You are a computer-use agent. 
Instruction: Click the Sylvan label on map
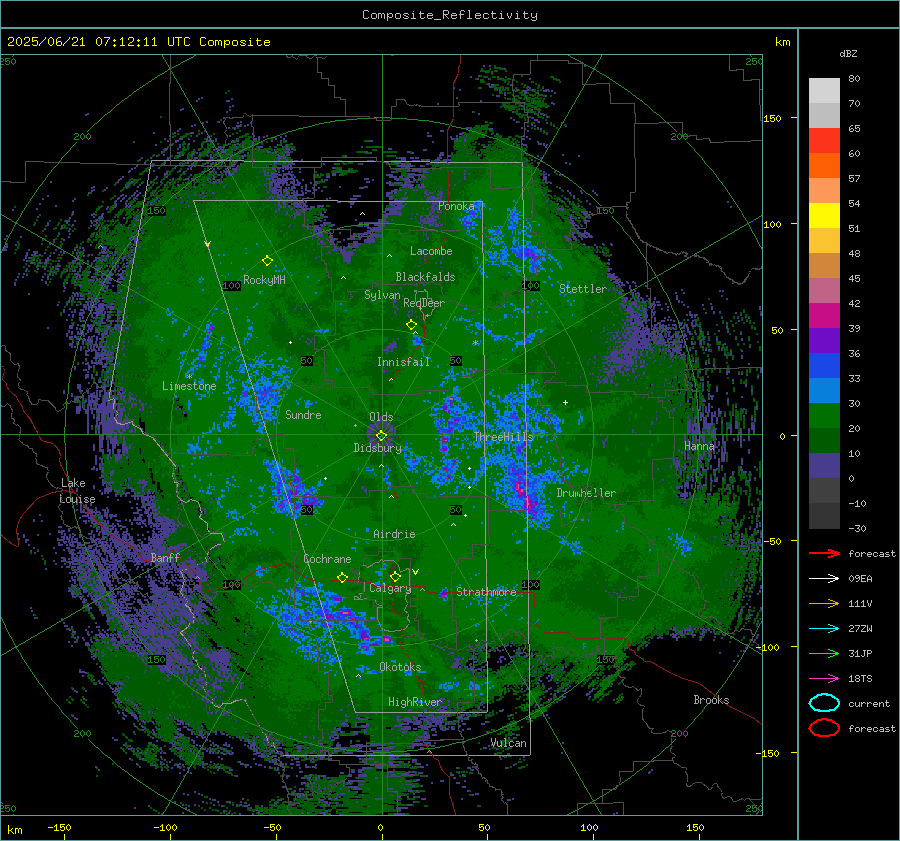click(x=382, y=295)
